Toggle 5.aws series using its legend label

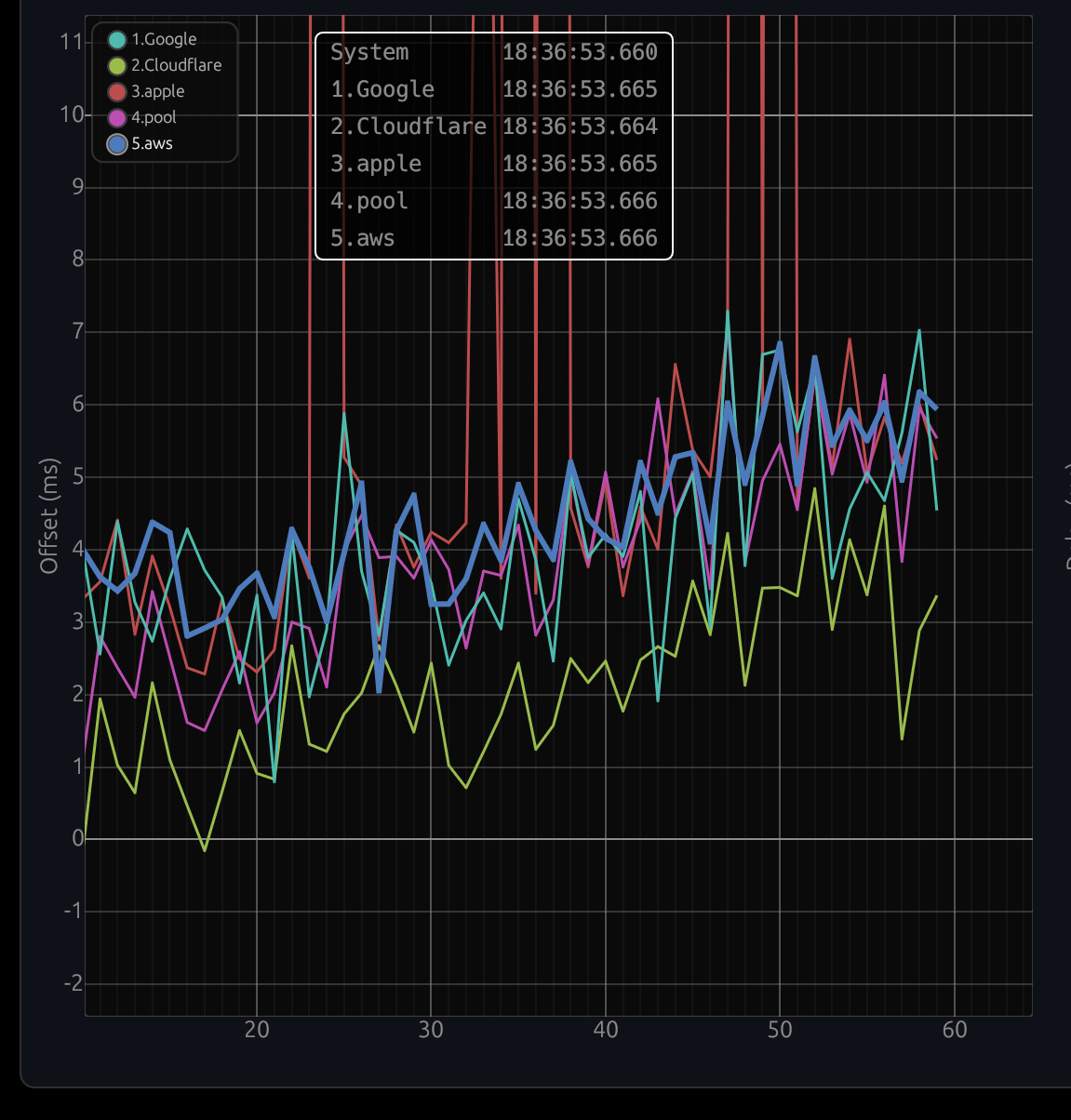(x=152, y=144)
